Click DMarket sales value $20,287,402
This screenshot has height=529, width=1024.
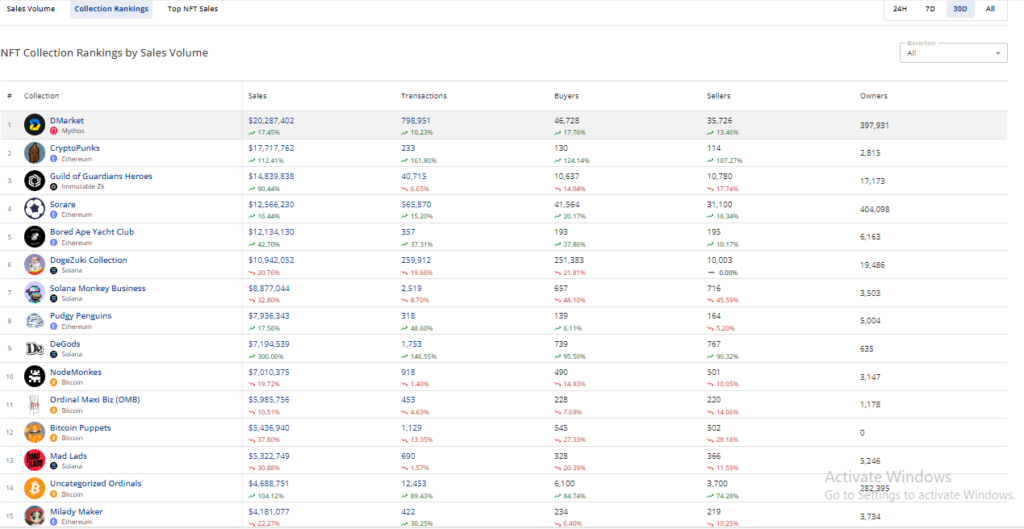(271, 120)
